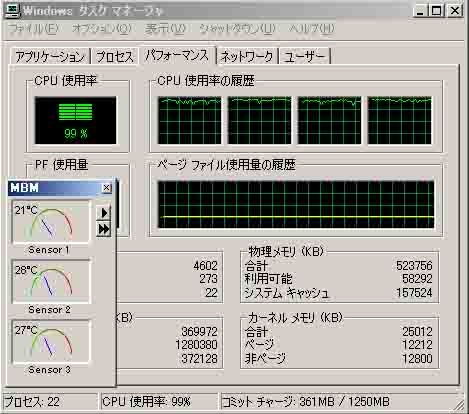
Task: Switch to the アプリケーション tab
Action: click(x=50, y=56)
